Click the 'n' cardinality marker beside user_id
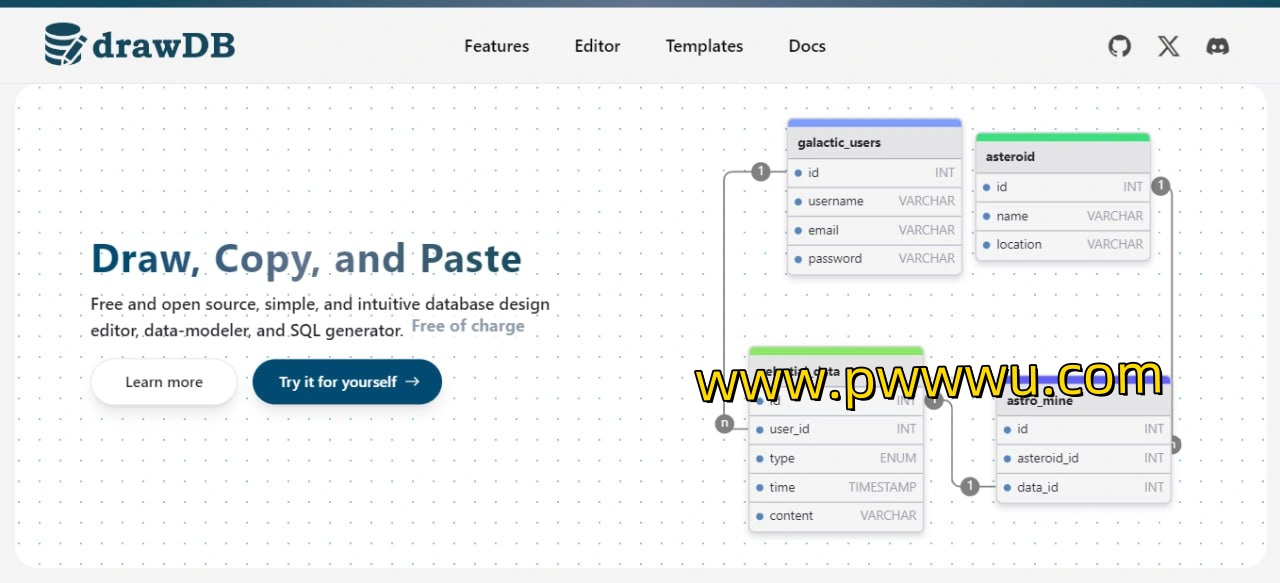Viewport: 1280px width, 583px height. point(725,423)
